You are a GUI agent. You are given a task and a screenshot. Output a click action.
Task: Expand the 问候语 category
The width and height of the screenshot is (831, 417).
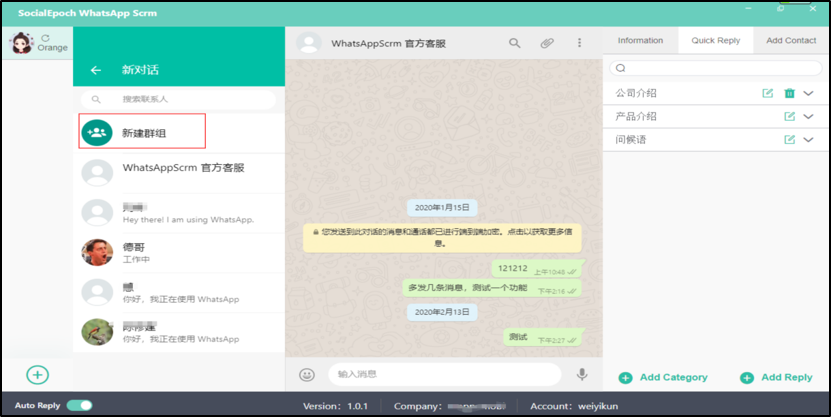[808, 140]
